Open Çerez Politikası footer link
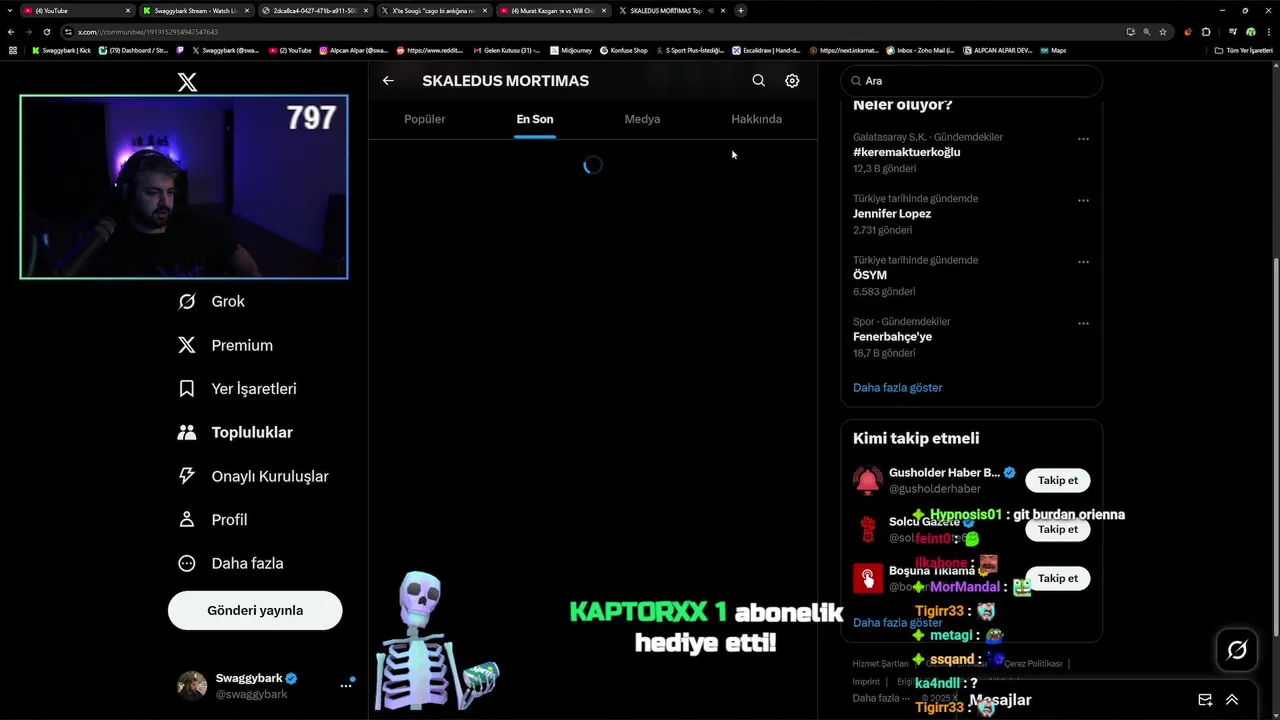This screenshot has height=720, width=1280. 1032,664
